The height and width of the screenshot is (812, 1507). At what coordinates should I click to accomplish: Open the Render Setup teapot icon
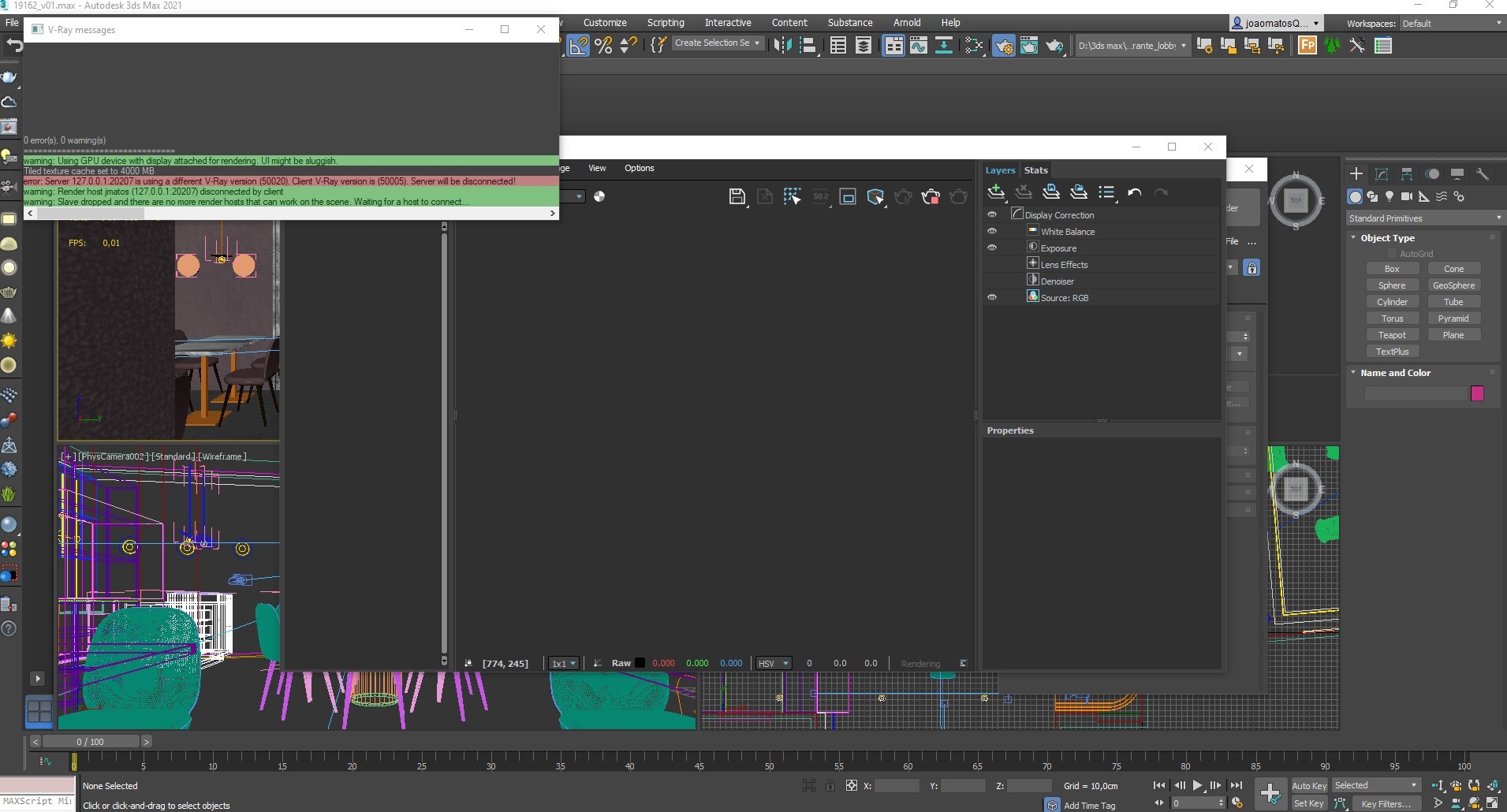pos(1003,46)
